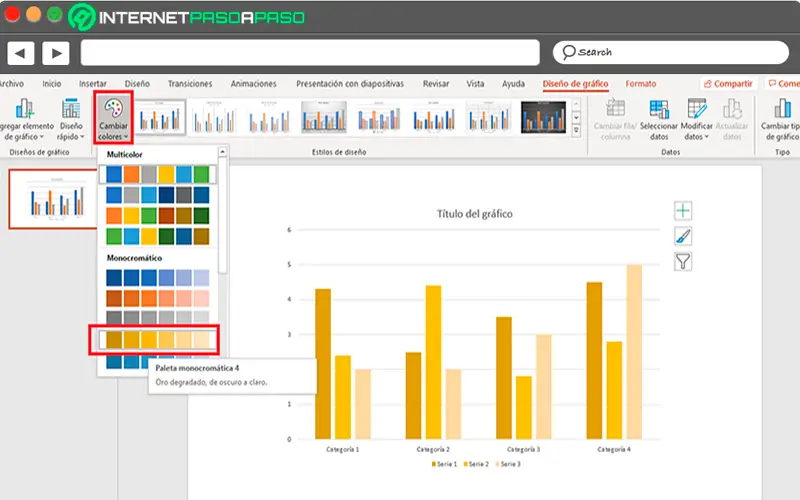Pick the fourth Multicolor palette row
This screenshot has width=800, height=500.
(158, 236)
